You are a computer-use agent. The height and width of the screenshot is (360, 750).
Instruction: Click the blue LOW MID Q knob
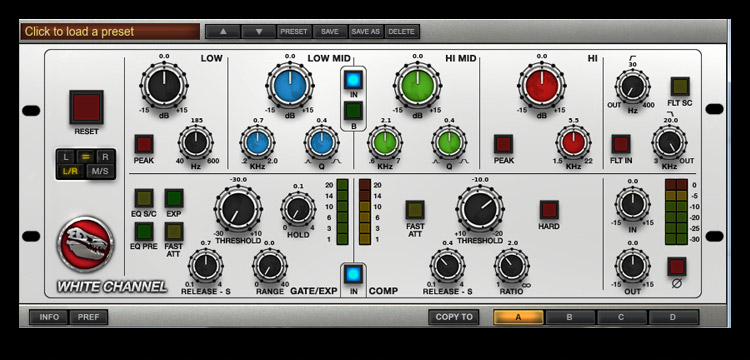[x=322, y=142]
